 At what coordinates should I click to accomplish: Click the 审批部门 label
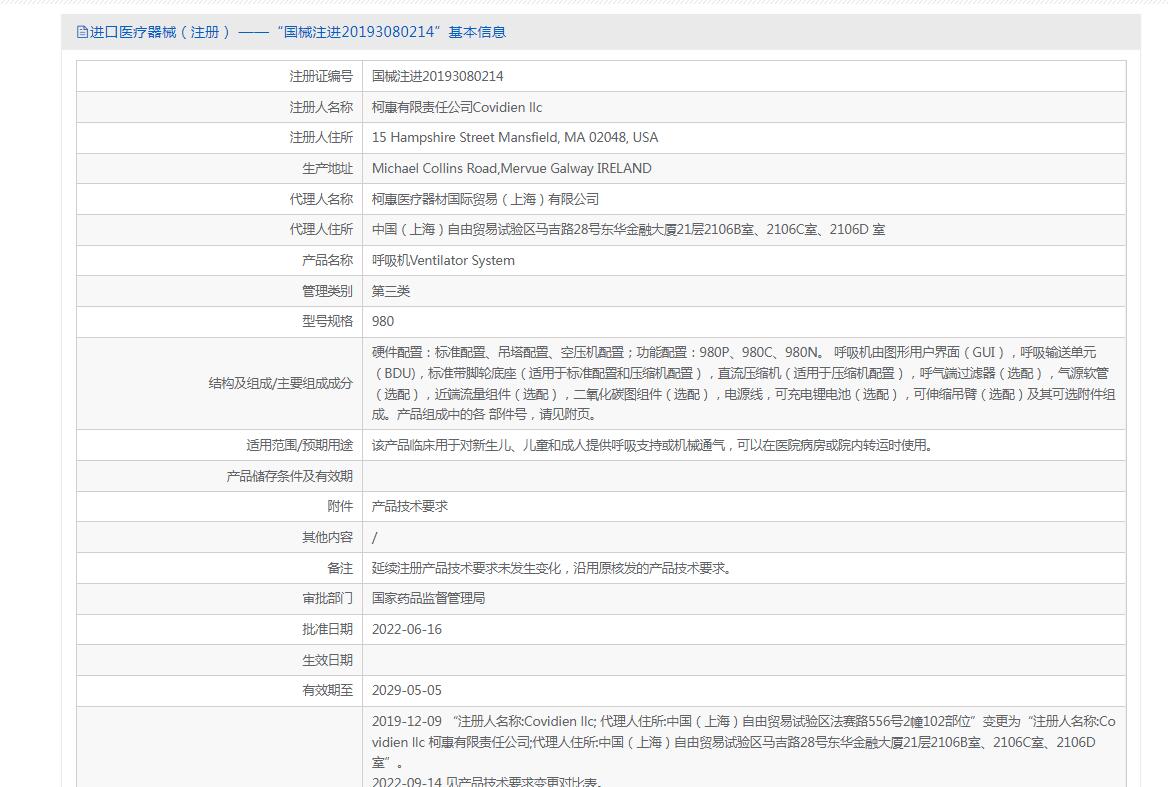tap(327, 599)
